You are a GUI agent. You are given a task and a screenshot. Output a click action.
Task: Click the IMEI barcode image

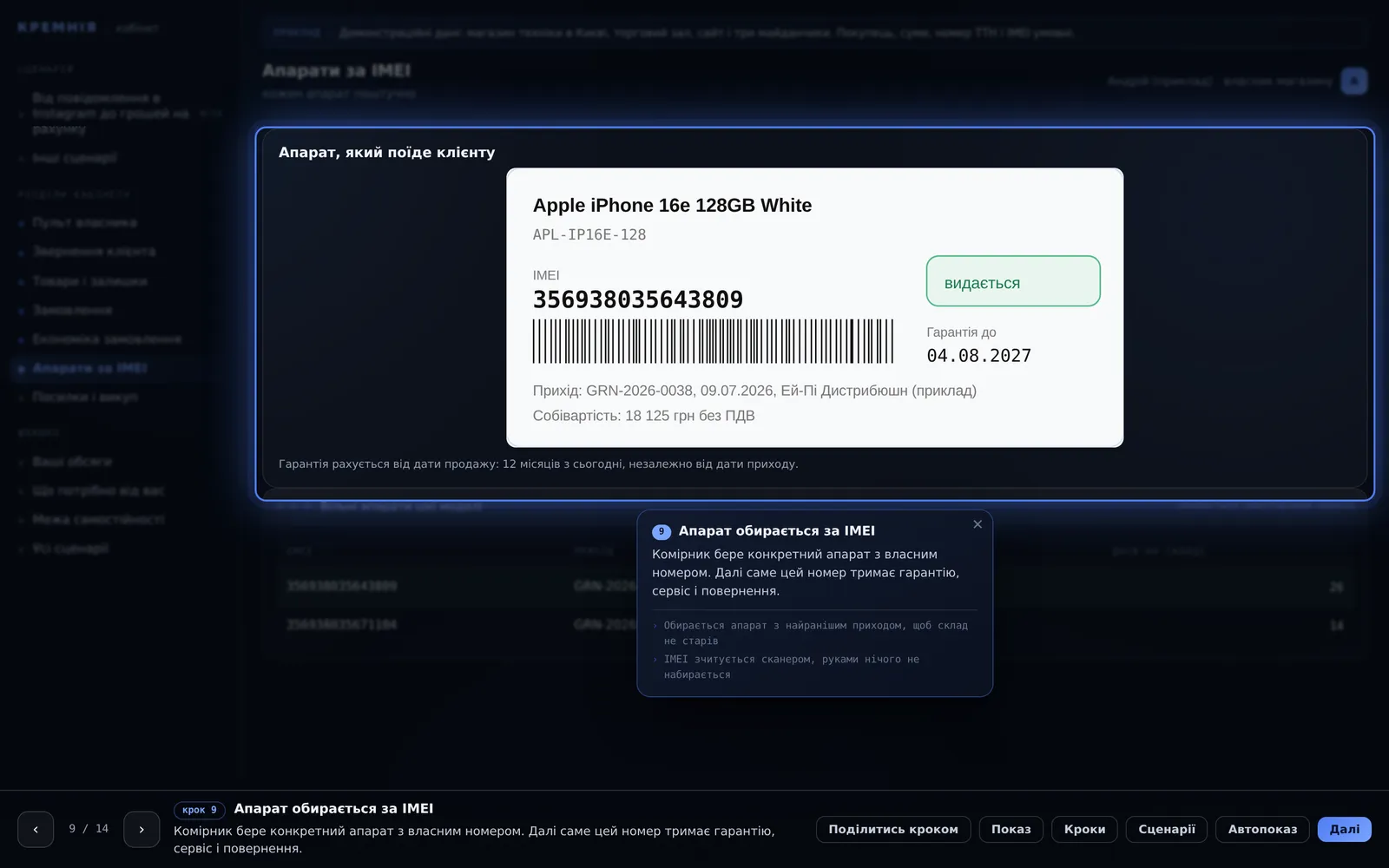pyautogui.click(x=713, y=341)
